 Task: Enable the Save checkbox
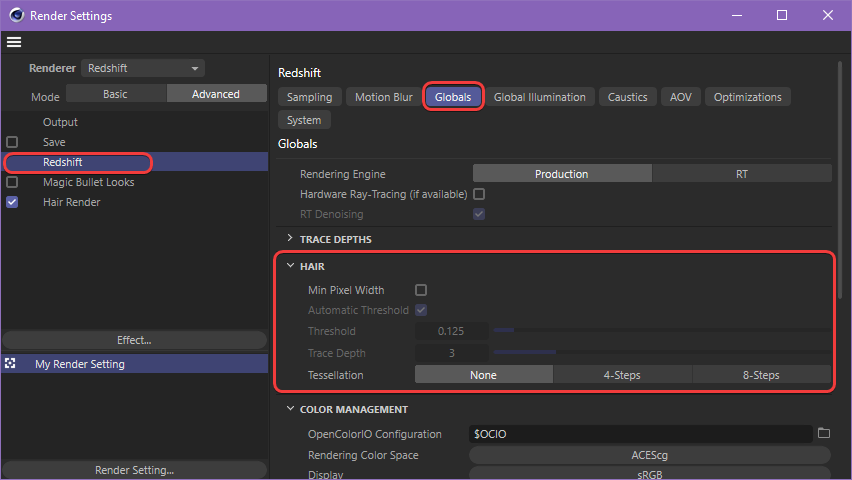[x=12, y=142]
